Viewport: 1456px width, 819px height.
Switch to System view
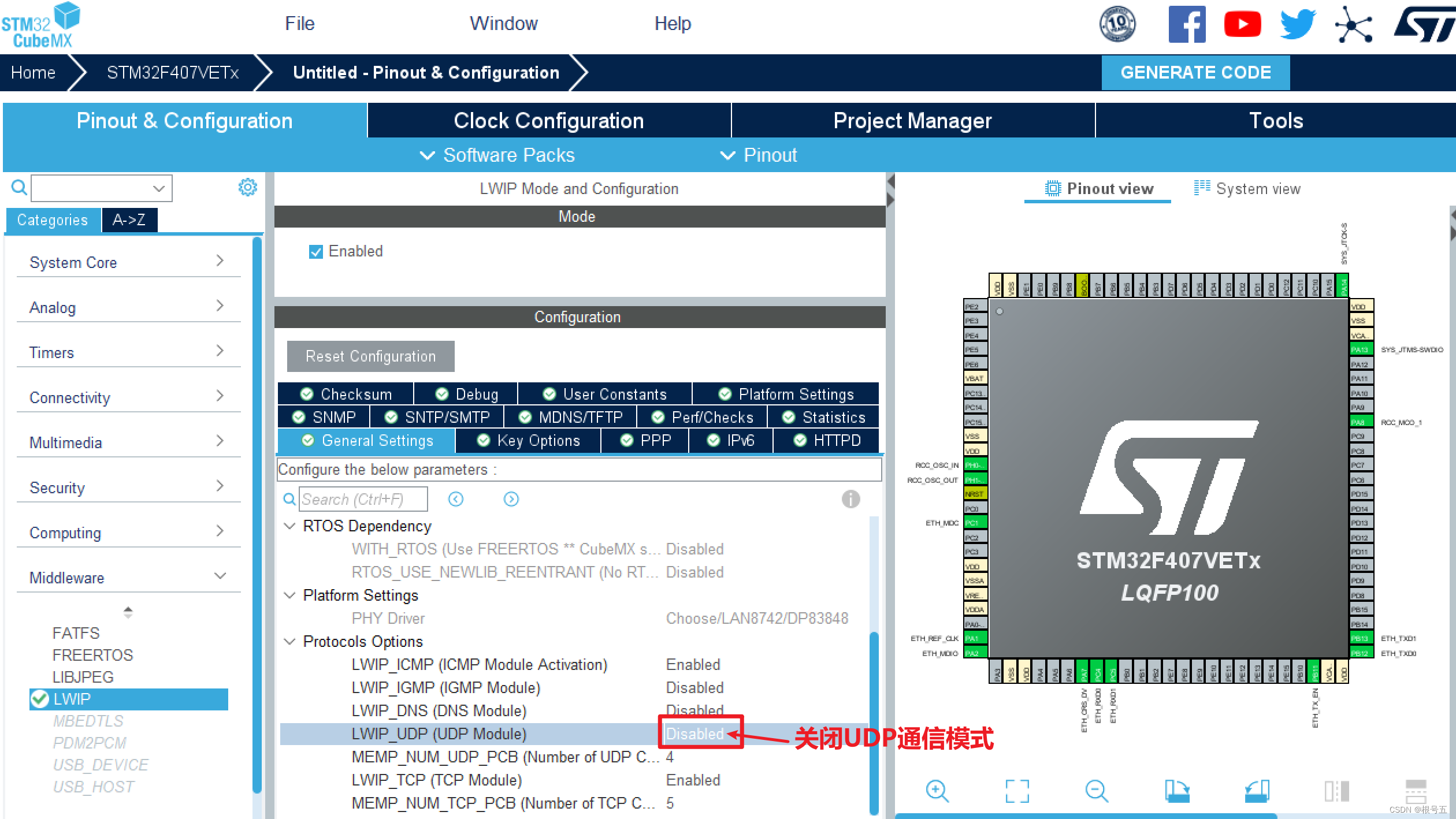(1247, 189)
